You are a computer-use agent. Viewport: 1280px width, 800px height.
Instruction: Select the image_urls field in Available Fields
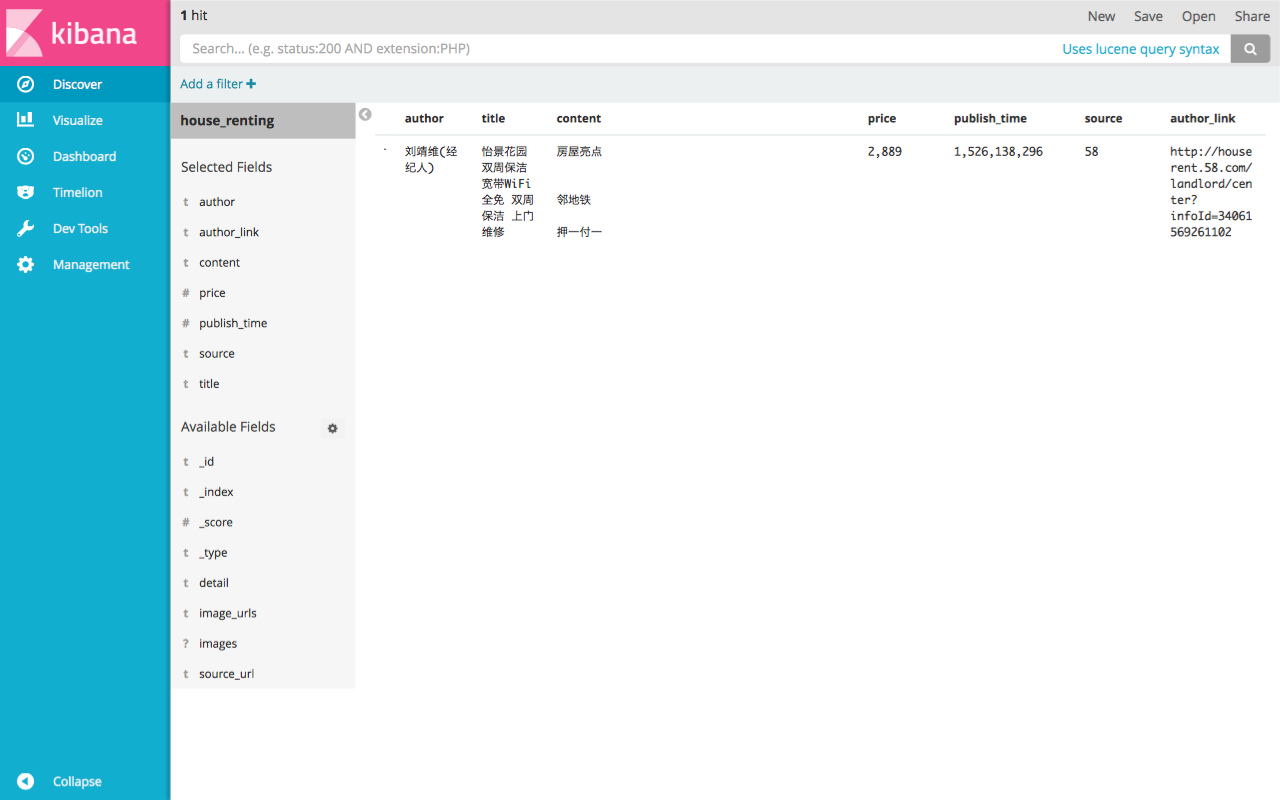coord(228,613)
